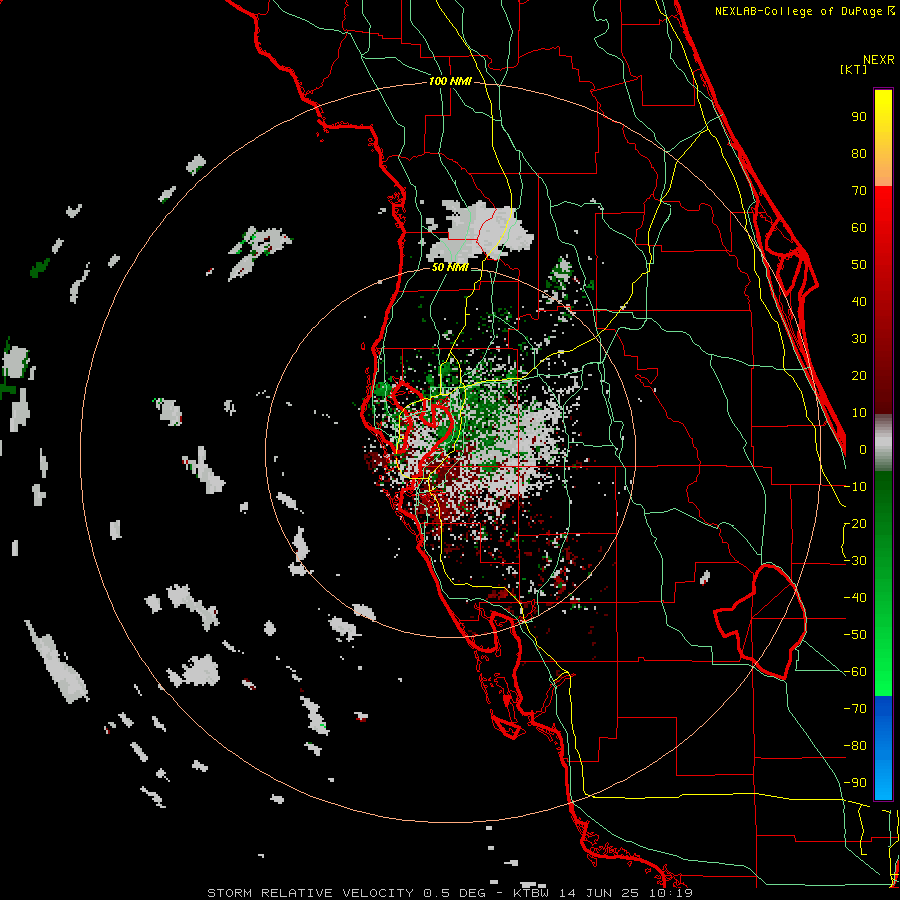Screen dimensions: 900x900
Task: Click the -80 value on the velocity scale
Action: click(x=855, y=746)
